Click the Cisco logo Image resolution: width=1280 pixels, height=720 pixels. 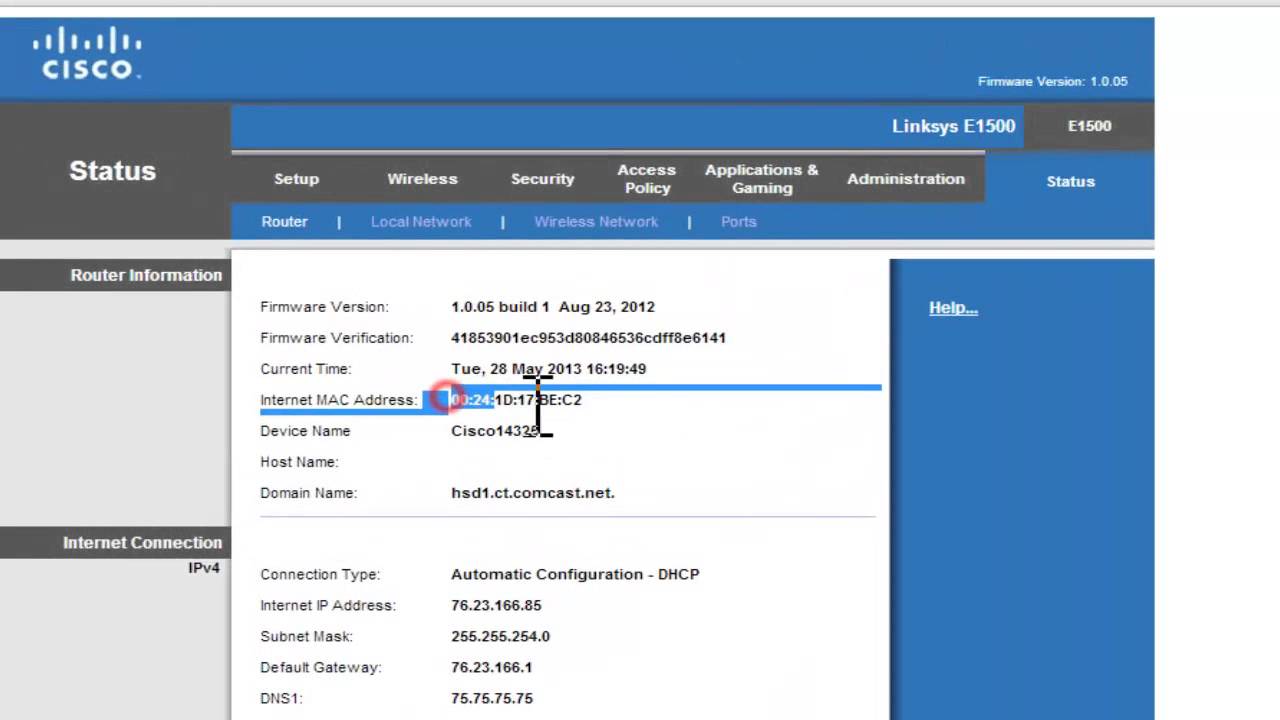[87, 55]
